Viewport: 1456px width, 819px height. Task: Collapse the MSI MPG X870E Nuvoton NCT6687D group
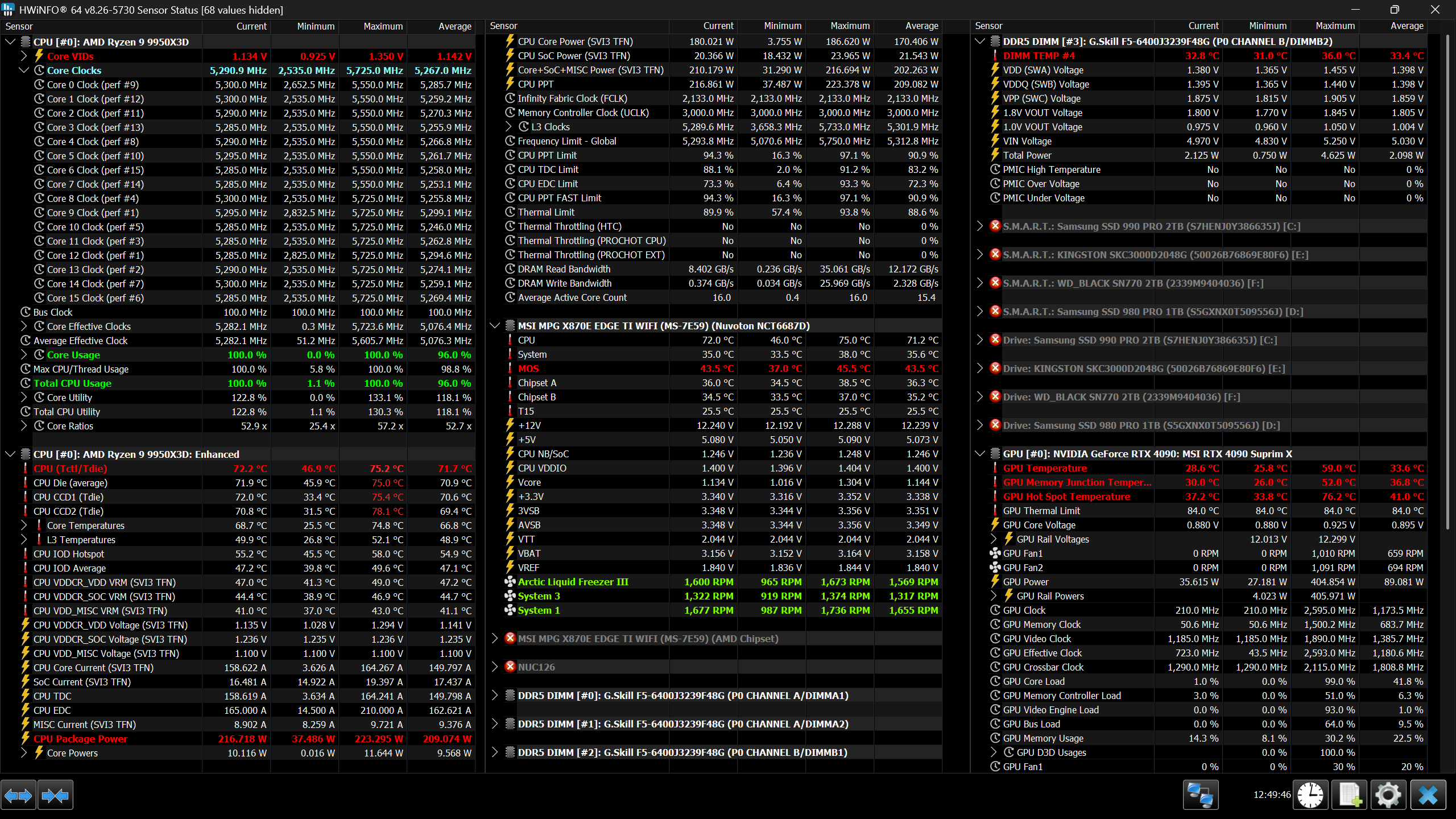(x=495, y=325)
